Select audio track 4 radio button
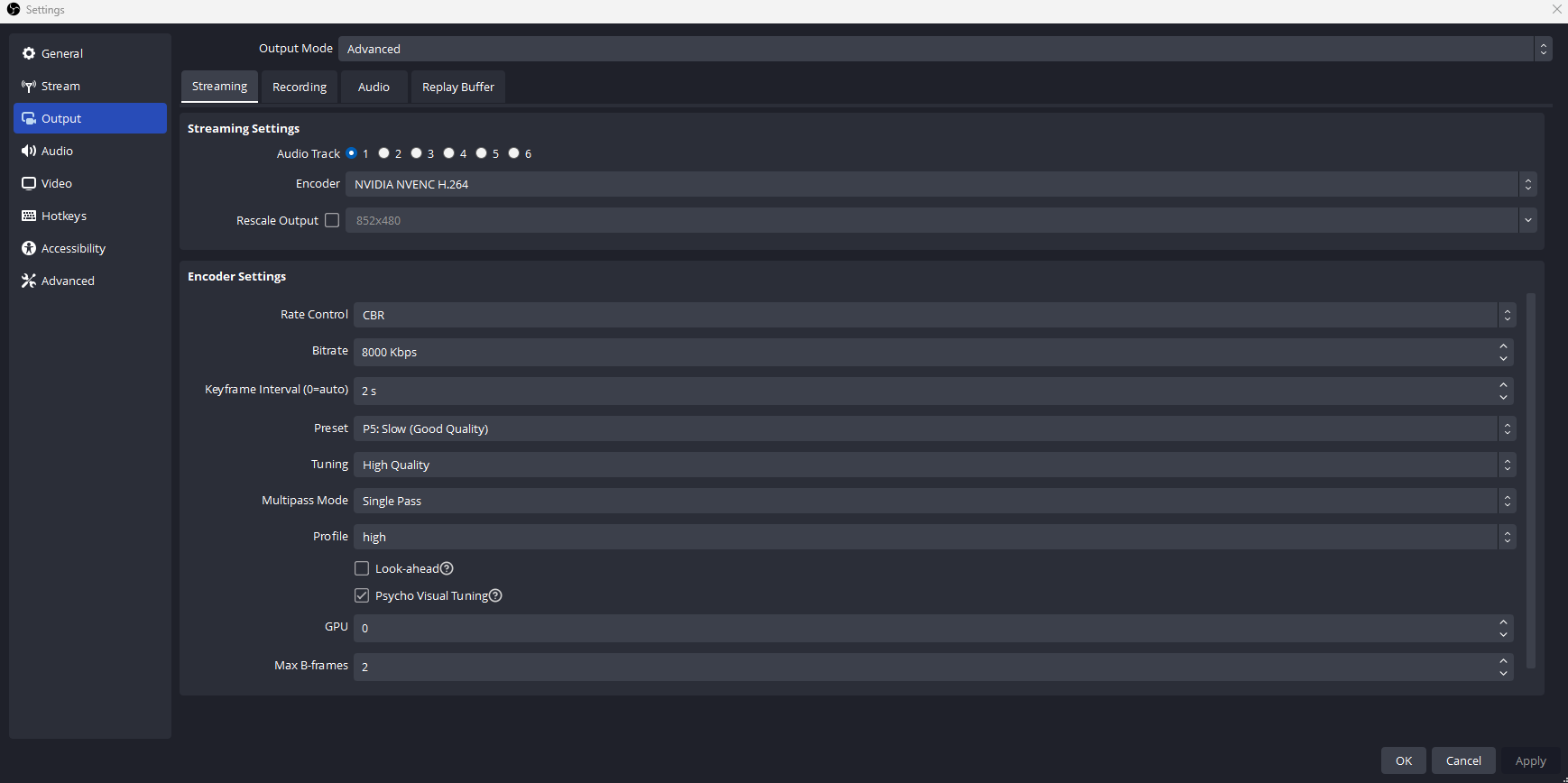 [x=449, y=153]
